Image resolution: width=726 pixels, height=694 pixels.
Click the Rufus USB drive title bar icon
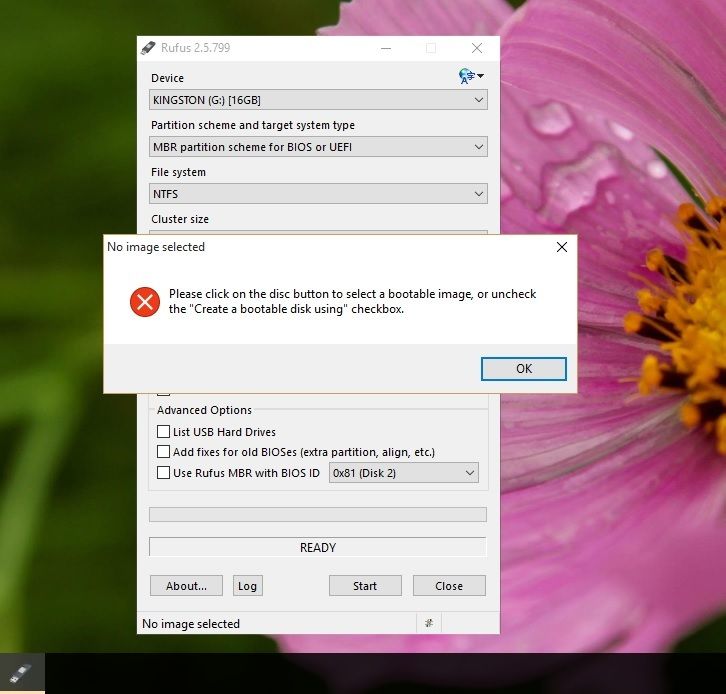(148, 48)
